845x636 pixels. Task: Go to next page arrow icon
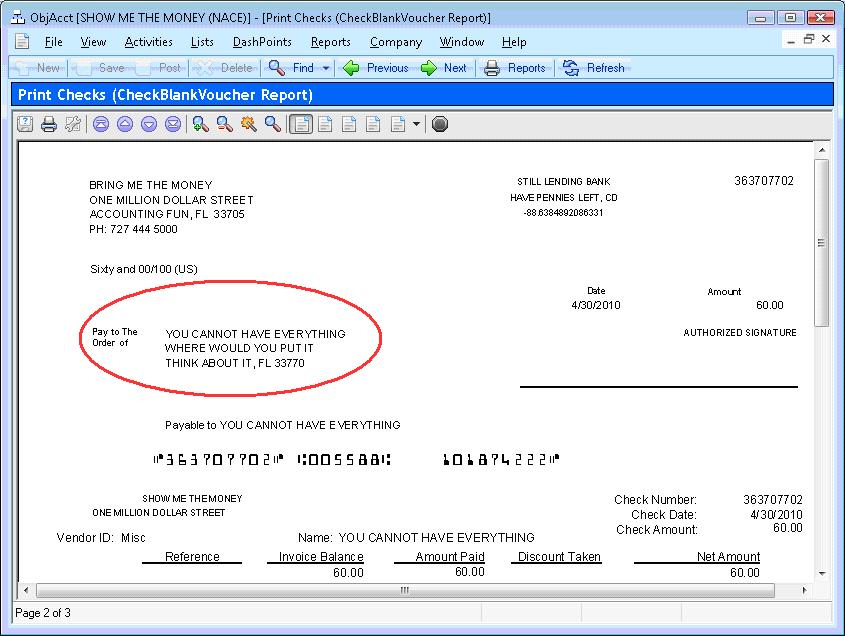(x=148, y=124)
